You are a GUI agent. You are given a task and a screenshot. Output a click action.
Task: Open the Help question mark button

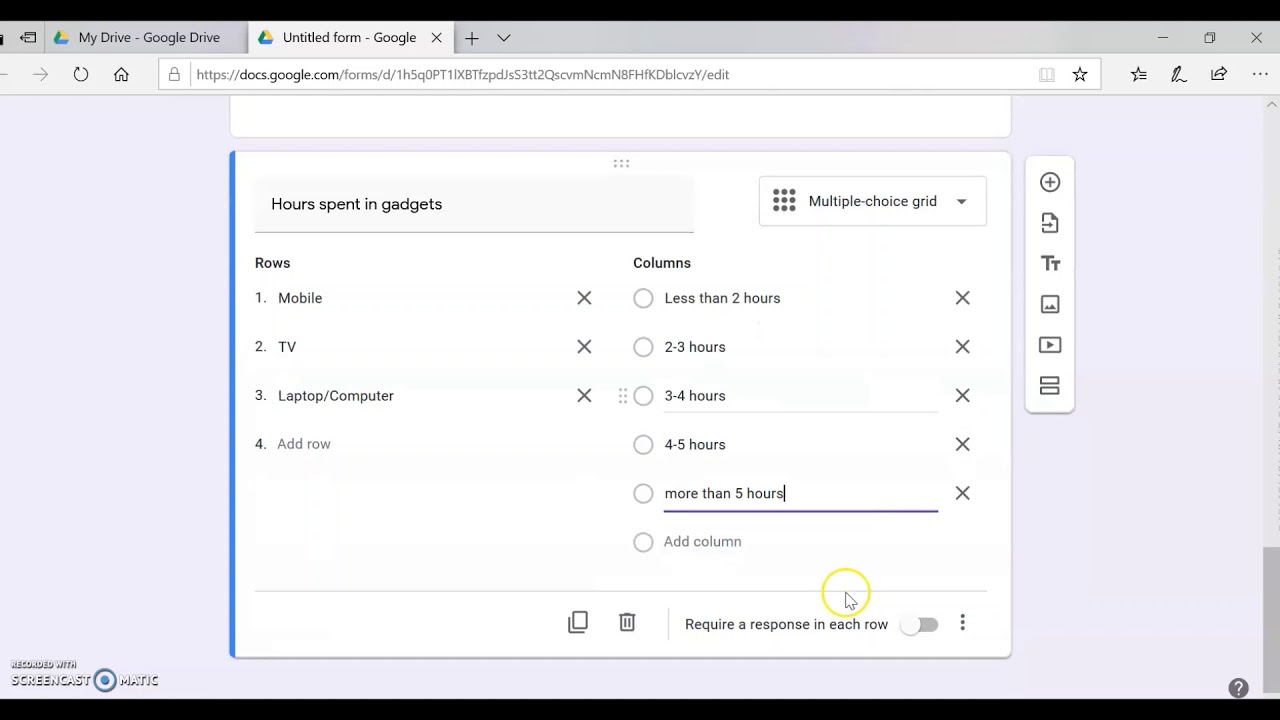coord(1238,688)
